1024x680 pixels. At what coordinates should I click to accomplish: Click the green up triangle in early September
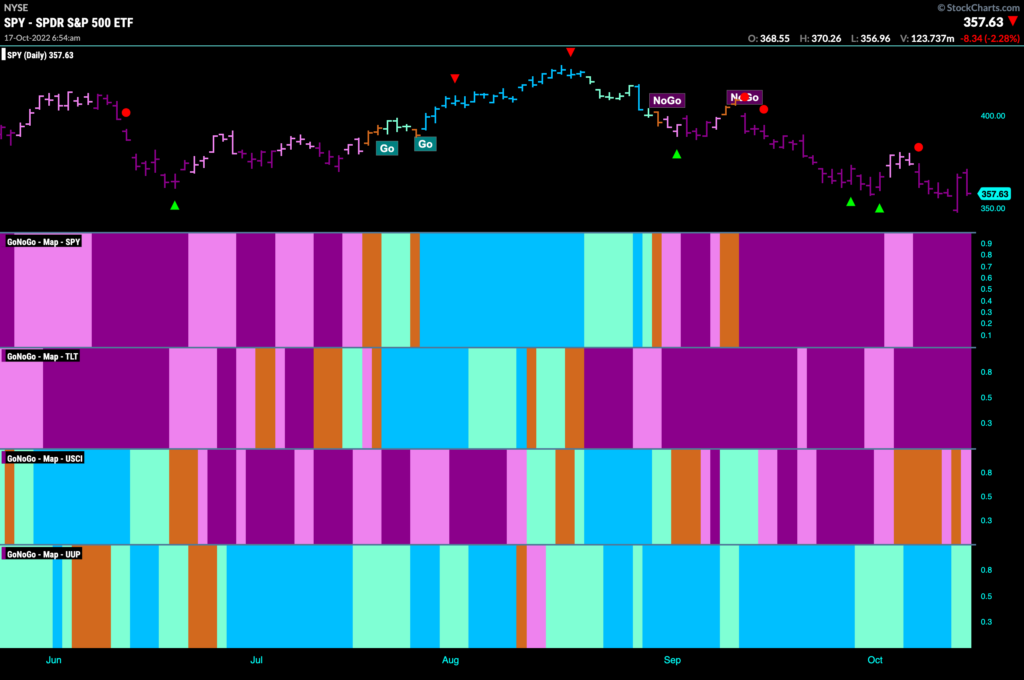pyautogui.click(x=677, y=154)
